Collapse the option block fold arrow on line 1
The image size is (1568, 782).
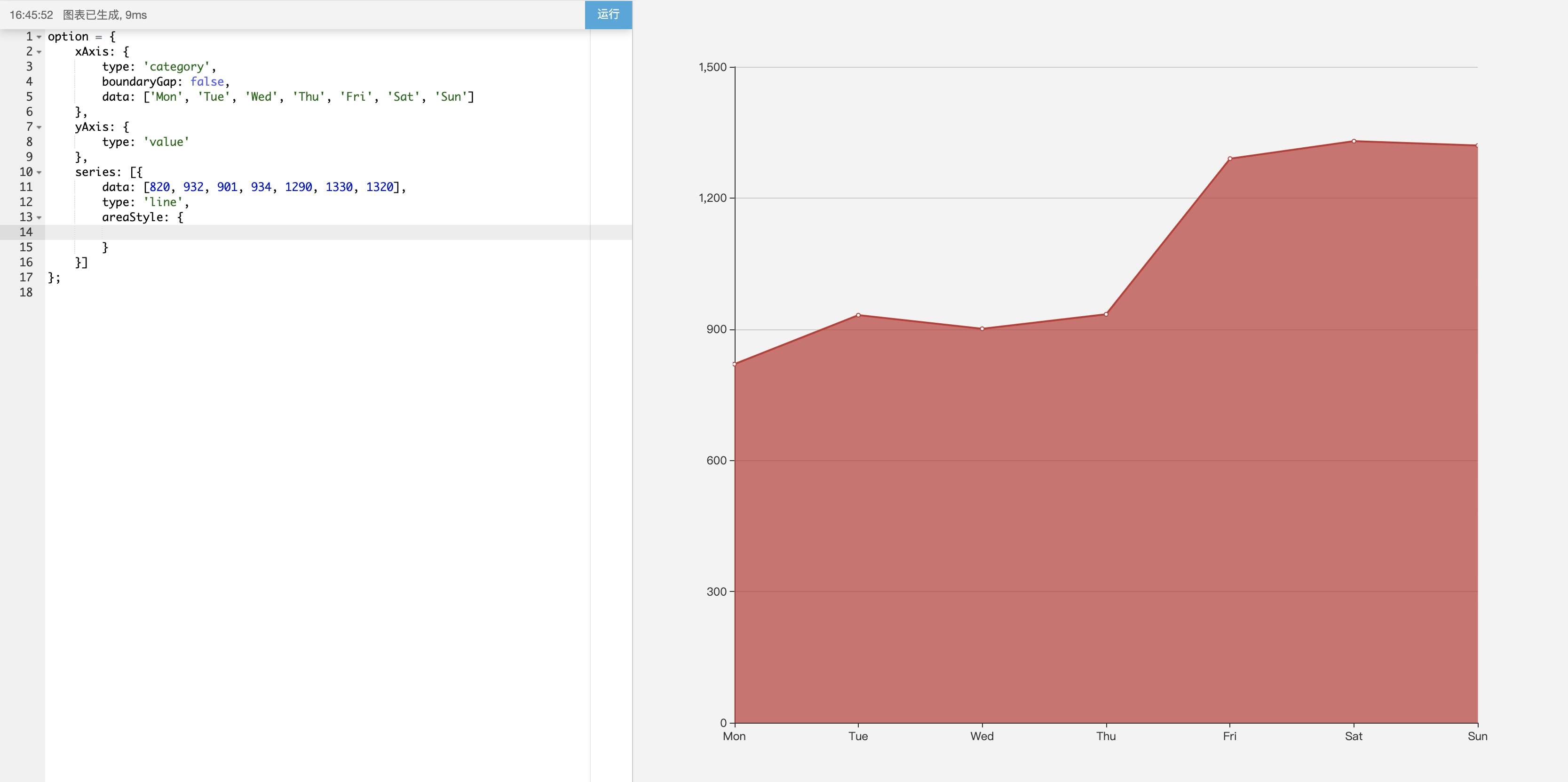pos(39,37)
